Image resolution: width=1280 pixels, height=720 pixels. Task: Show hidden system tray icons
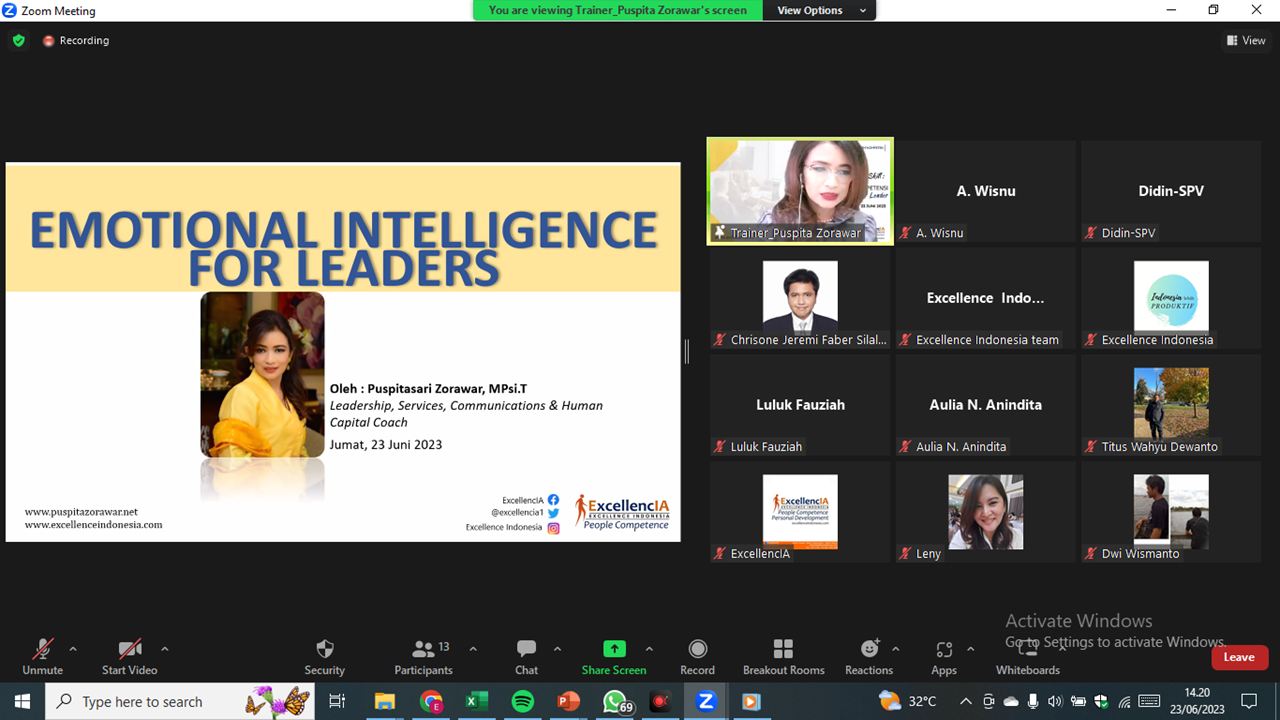coord(965,701)
